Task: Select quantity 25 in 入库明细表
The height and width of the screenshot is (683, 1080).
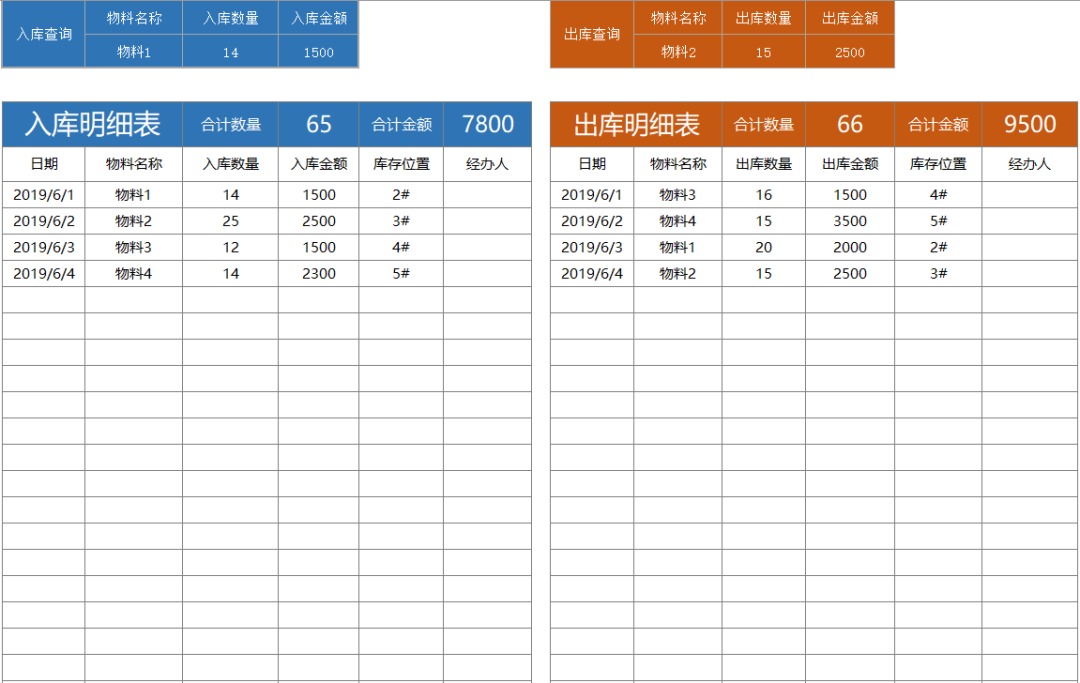Action: [x=231, y=221]
